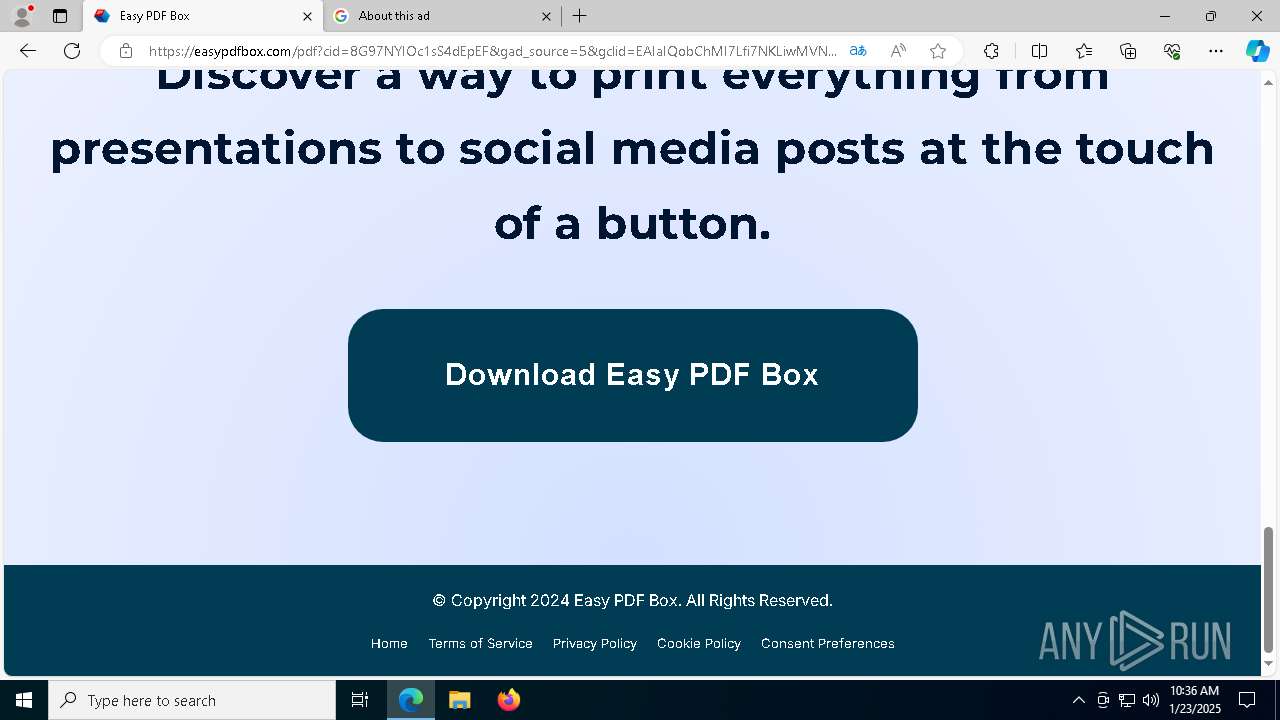The width and height of the screenshot is (1280, 720).
Task: Open Split screen view
Action: pos(1039,51)
